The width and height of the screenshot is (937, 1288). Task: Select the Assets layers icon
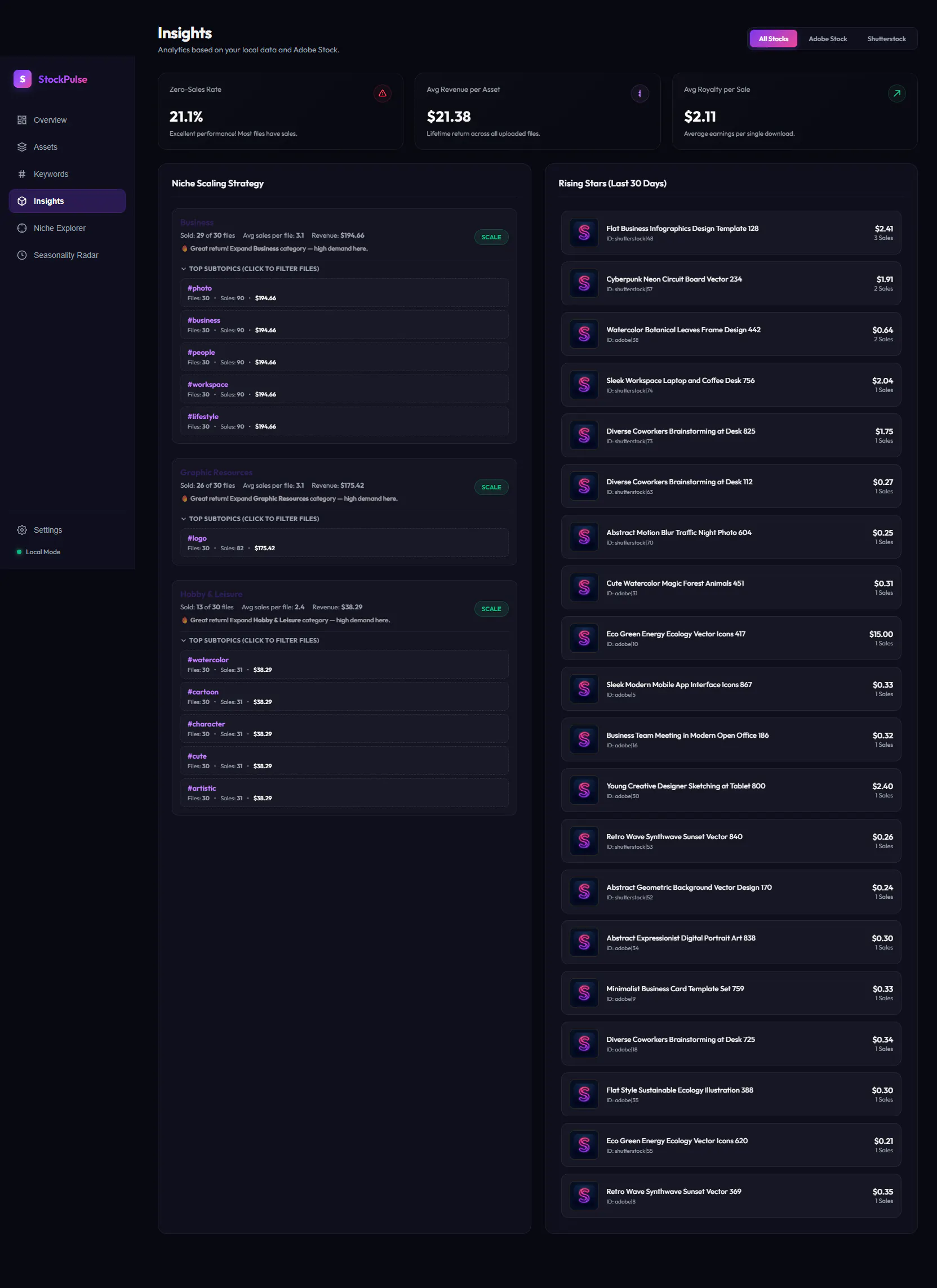(x=22, y=147)
